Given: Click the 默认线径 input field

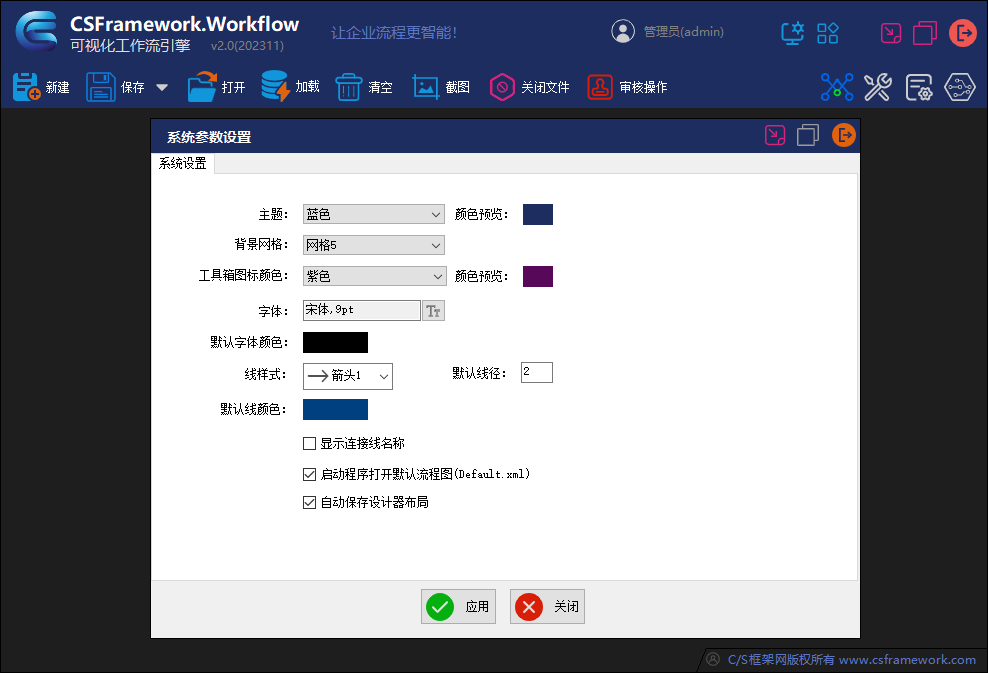Looking at the screenshot, I should (537, 372).
